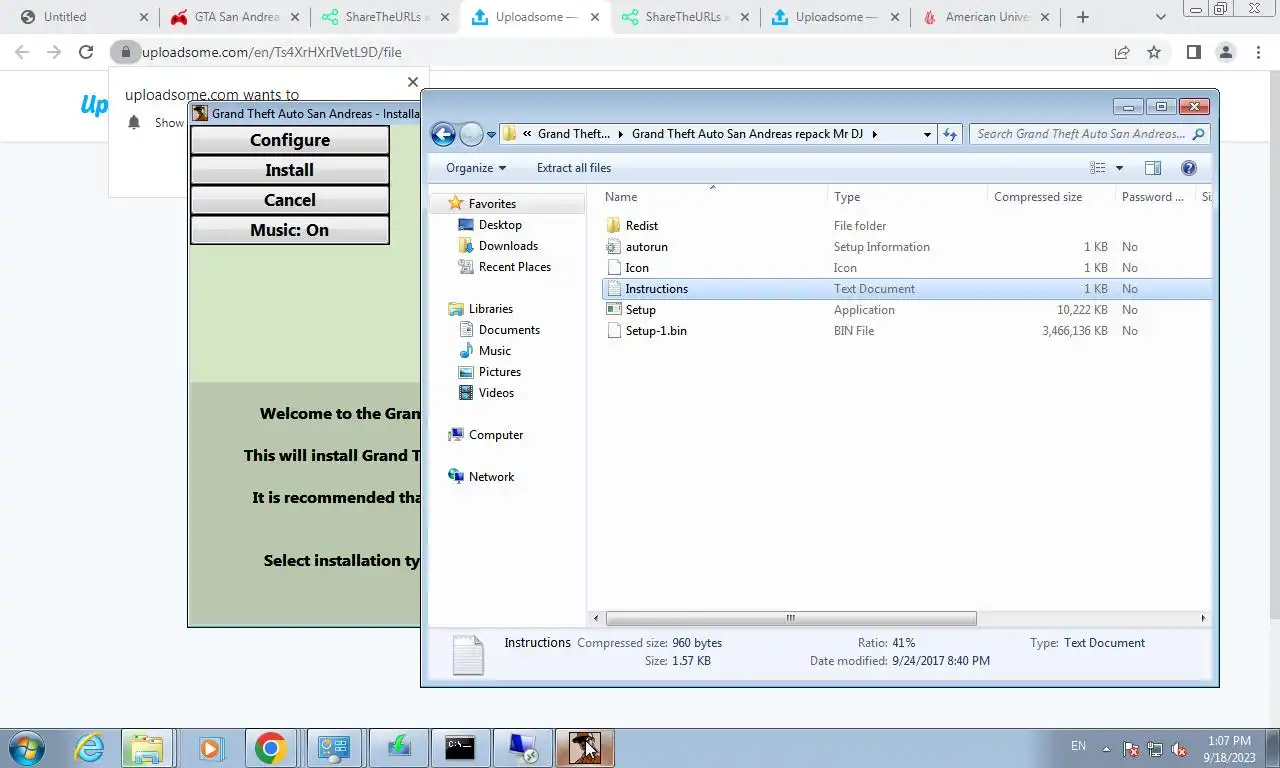This screenshot has width=1280, height=768.
Task: Click the volume icon in system tray
Action: click(x=1179, y=748)
